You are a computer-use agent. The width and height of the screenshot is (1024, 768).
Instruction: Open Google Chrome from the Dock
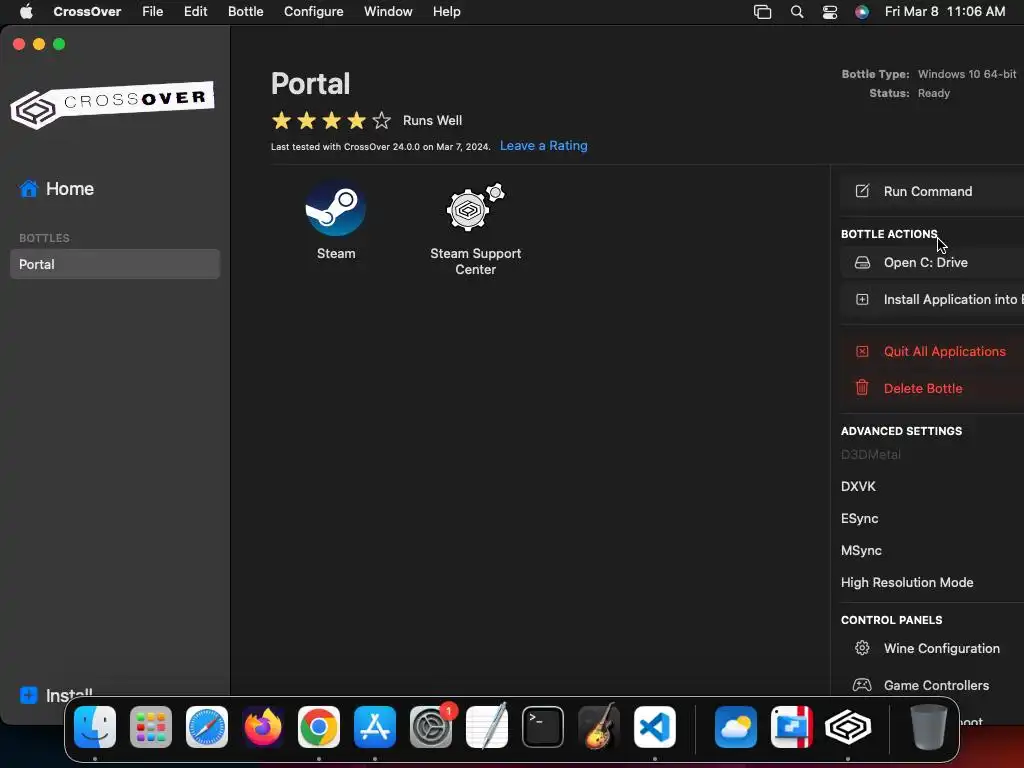click(x=319, y=727)
